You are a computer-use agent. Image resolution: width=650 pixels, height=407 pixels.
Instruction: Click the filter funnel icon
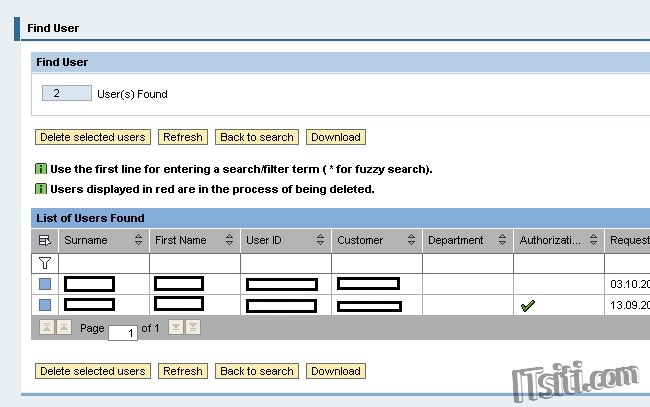pyautogui.click(x=44, y=263)
